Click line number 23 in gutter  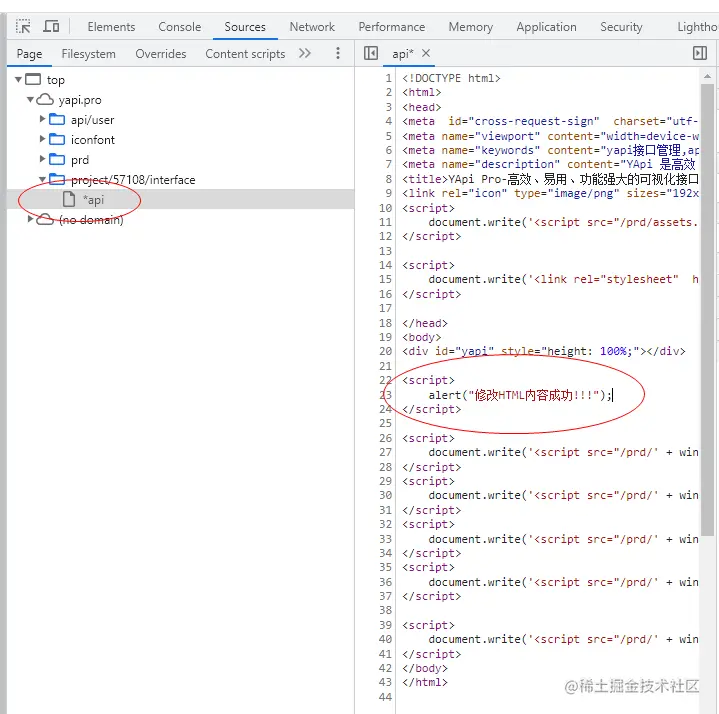(386, 395)
